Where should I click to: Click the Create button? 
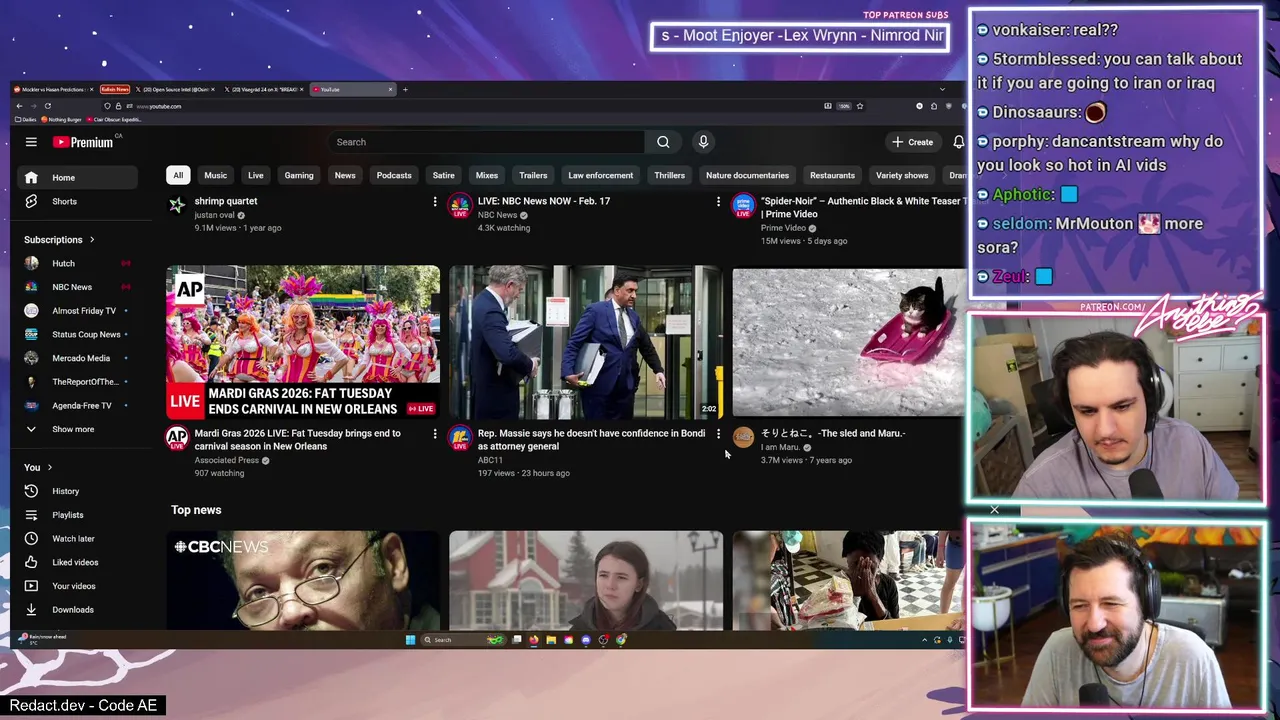pyautogui.click(x=913, y=142)
